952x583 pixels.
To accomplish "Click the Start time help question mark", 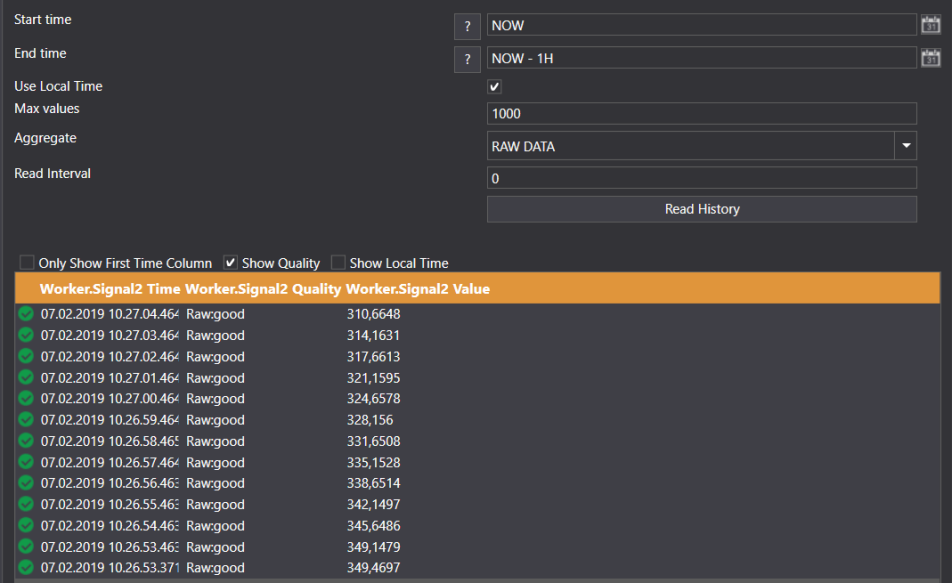I will point(467,27).
